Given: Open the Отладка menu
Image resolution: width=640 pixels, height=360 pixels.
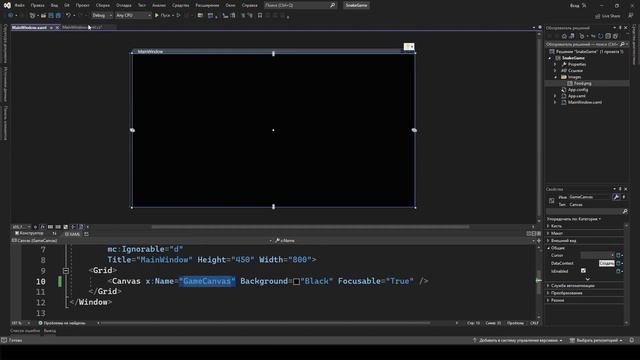Looking at the screenshot, I should [x=123, y=5].
